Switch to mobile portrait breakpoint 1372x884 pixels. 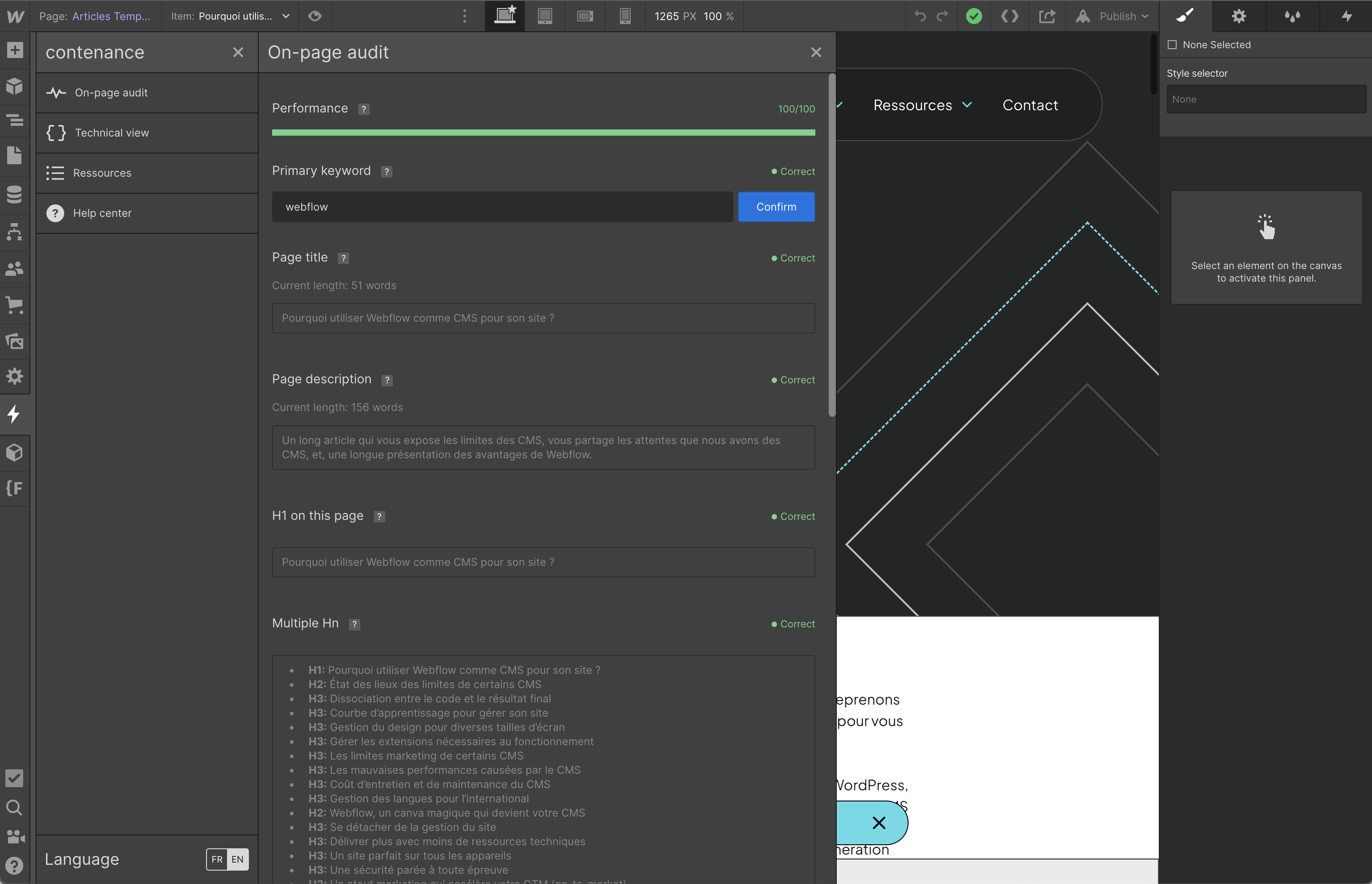pos(624,16)
